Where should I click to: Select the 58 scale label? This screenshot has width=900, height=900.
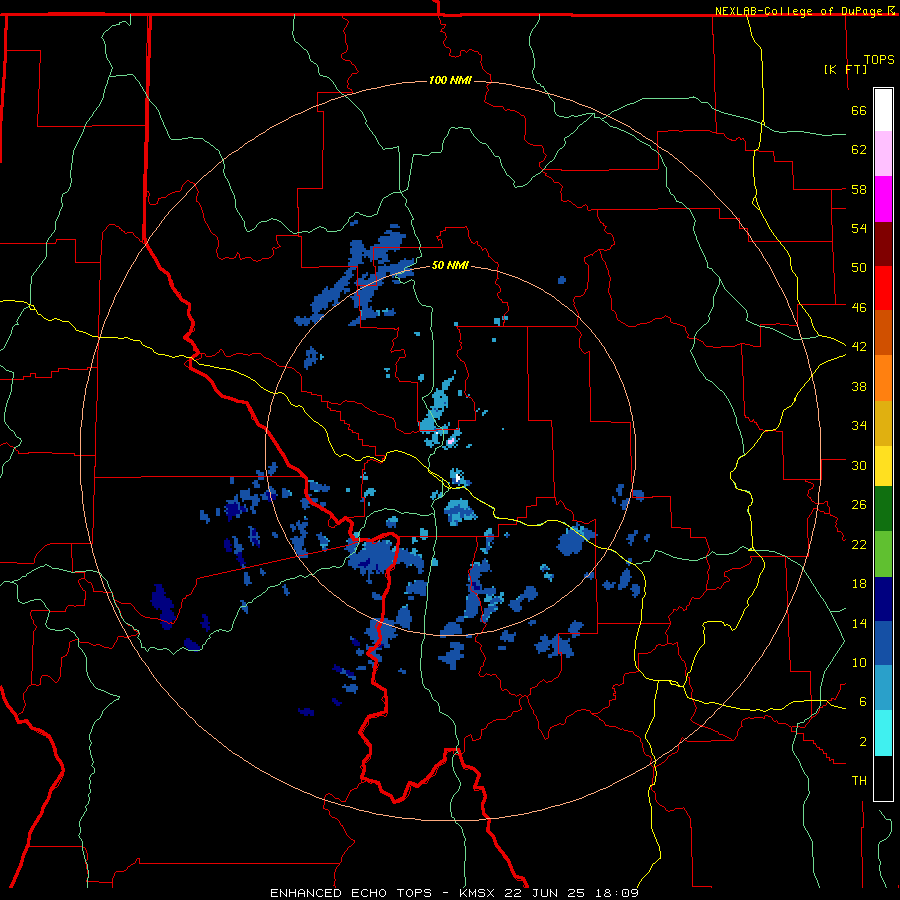click(x=859, y=189)
